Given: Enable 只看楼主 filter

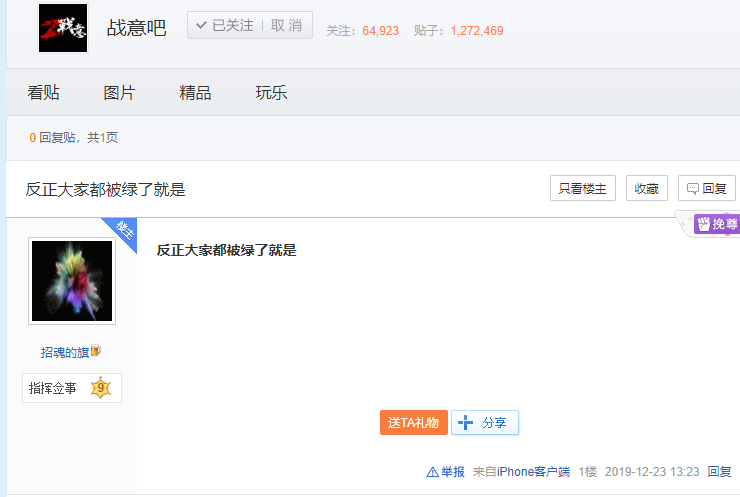Looking at the screenshot, I should coord(582,188).
